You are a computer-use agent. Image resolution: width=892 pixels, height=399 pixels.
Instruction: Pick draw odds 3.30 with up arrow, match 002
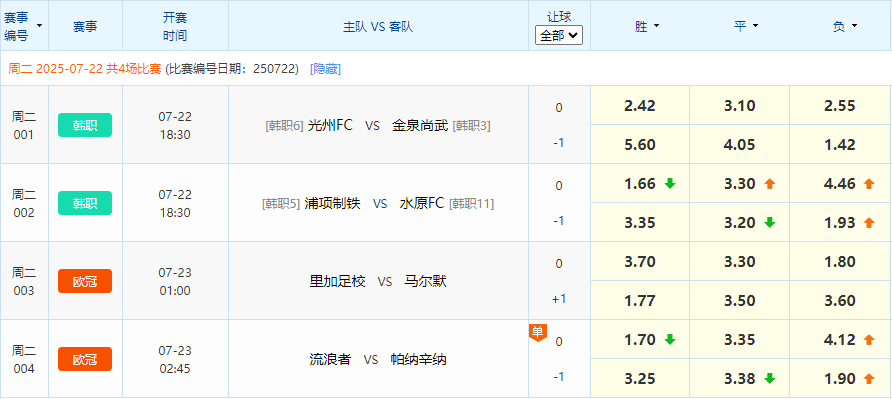click(x=740, y=183)
